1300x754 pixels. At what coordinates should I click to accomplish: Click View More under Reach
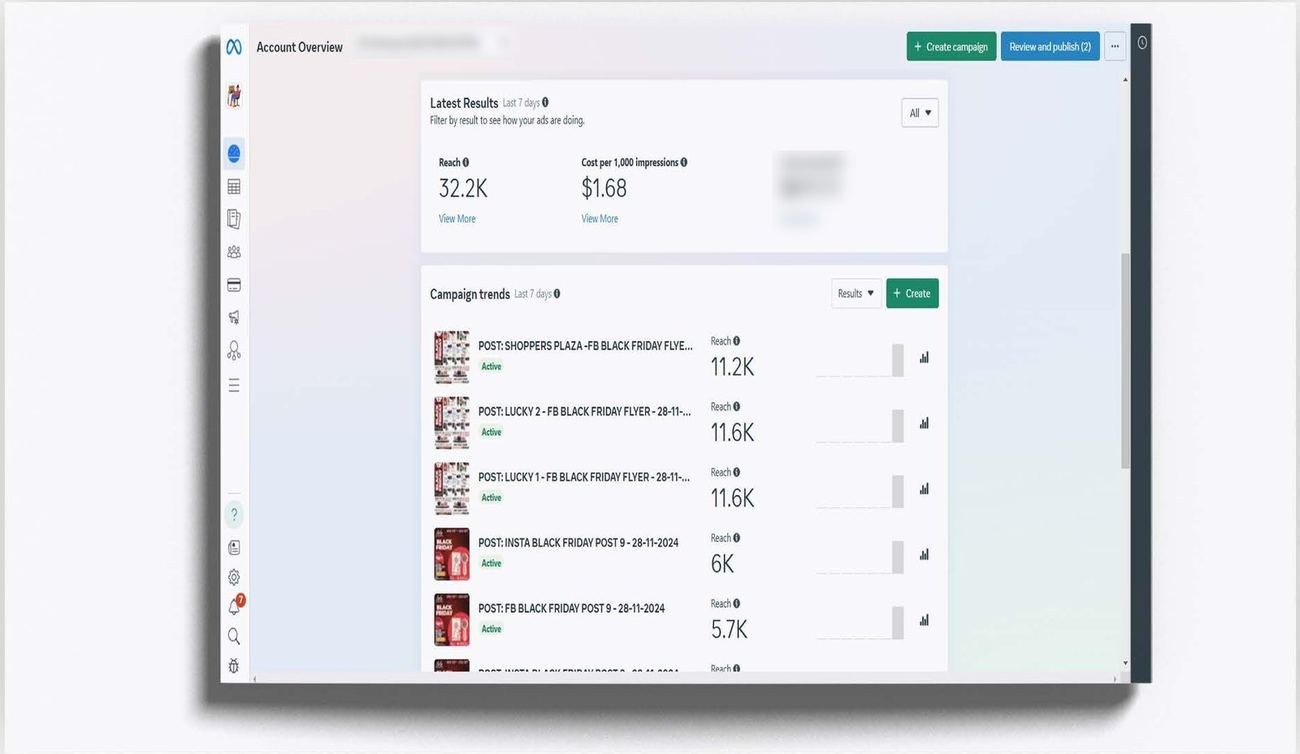click(x=457, y=219)
